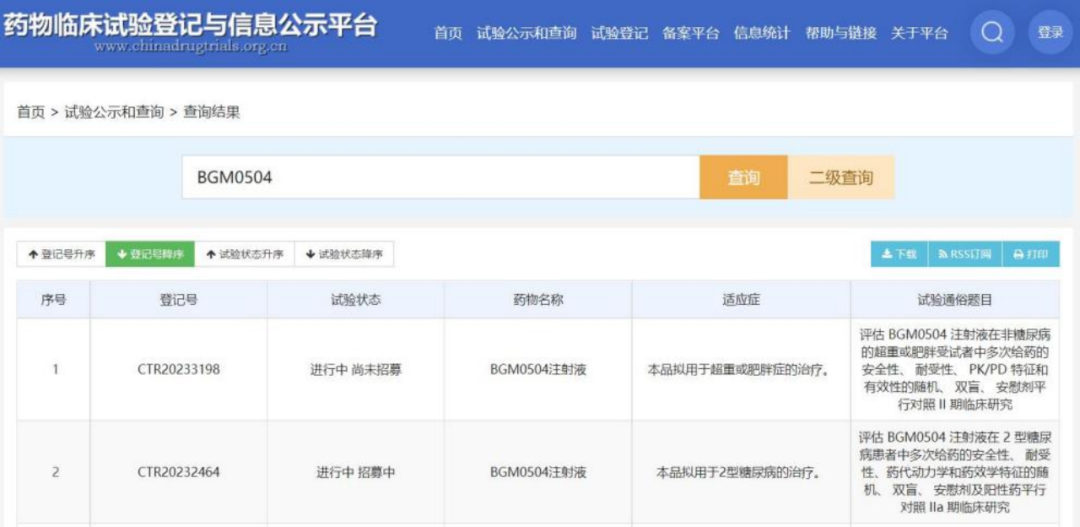This screenshot has height=527, width=1080.
Task: Click the RSS订阅 feed icon button
Action: [x=964, y=255]
